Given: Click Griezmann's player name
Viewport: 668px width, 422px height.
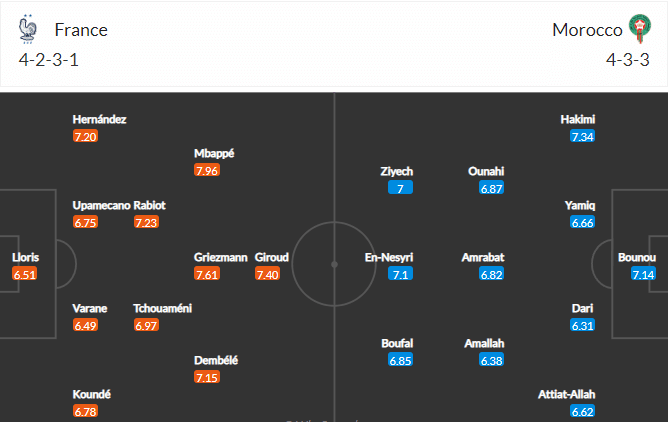Looking at the screenshot, I should [x=220, y=257].
